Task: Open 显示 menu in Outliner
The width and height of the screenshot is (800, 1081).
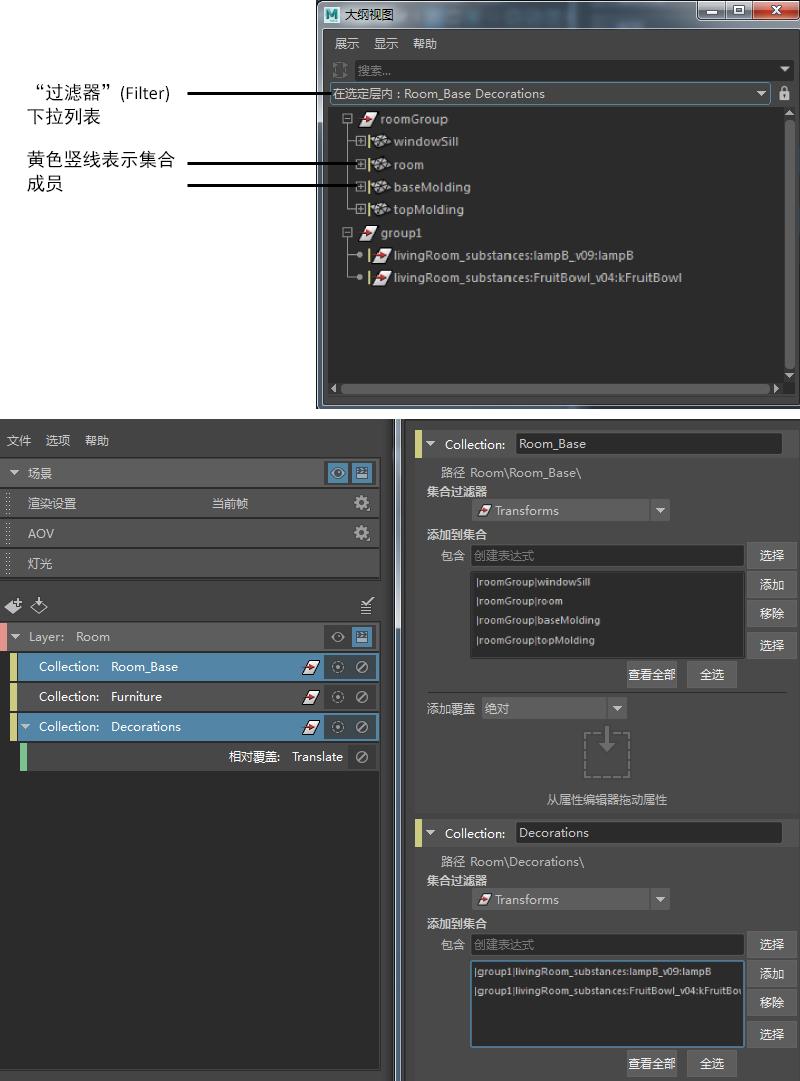Action: (x=386, y=43)
